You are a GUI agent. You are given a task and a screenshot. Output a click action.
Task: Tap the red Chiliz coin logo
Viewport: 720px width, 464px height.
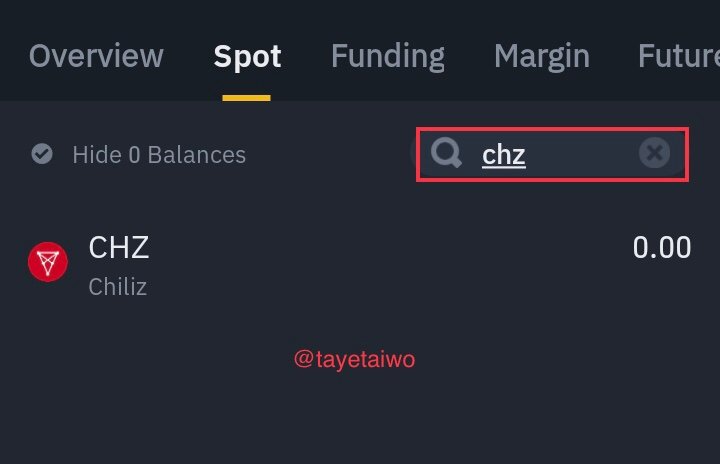pos(48,262)
